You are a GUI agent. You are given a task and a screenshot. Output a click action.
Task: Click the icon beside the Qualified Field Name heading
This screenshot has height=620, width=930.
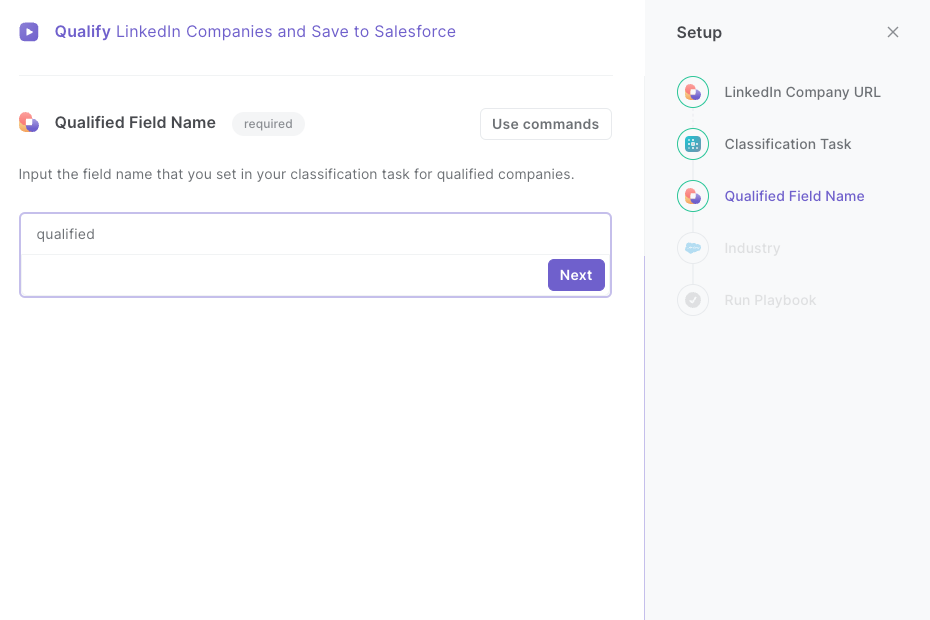[28, 122]
